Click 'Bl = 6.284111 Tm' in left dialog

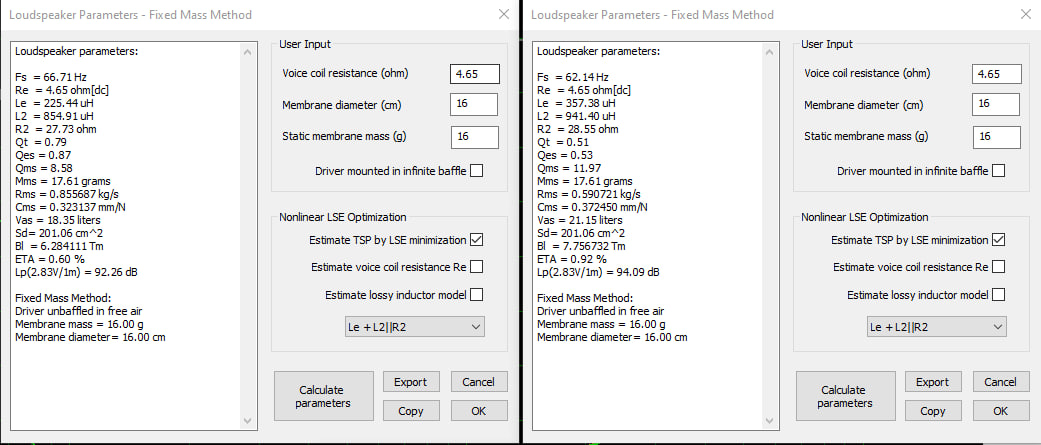[x=60, y=246]
